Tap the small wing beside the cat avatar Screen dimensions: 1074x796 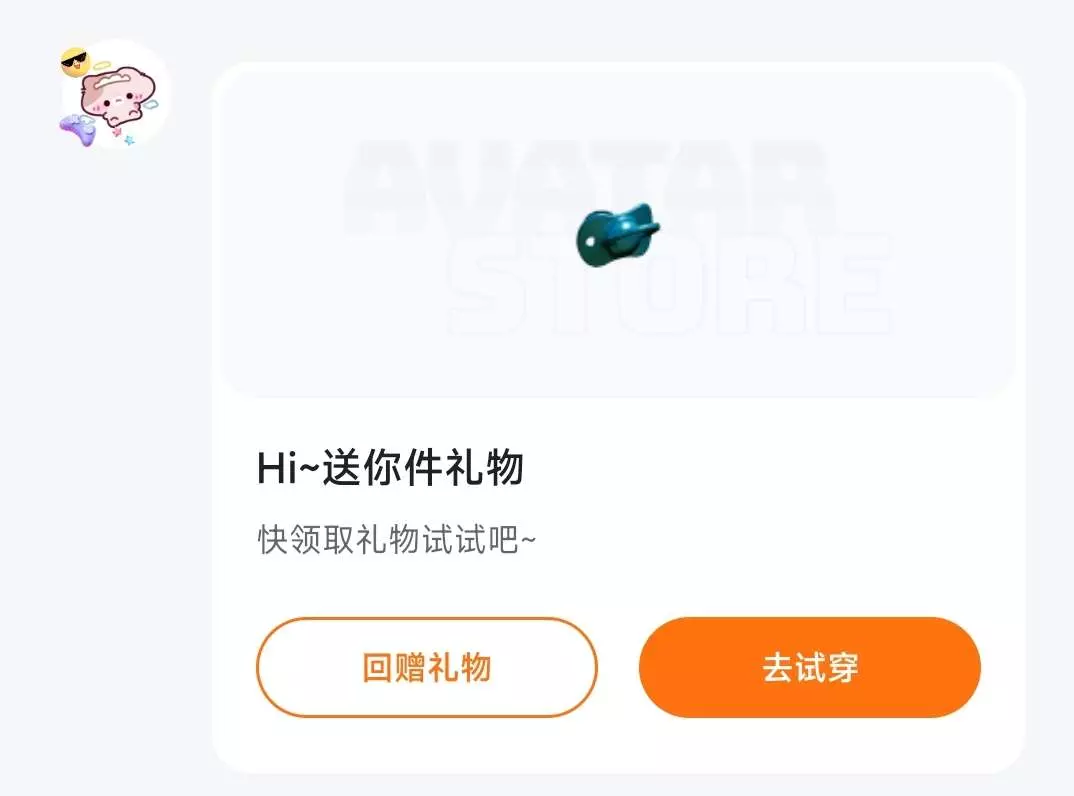click(x=152, y=103)
